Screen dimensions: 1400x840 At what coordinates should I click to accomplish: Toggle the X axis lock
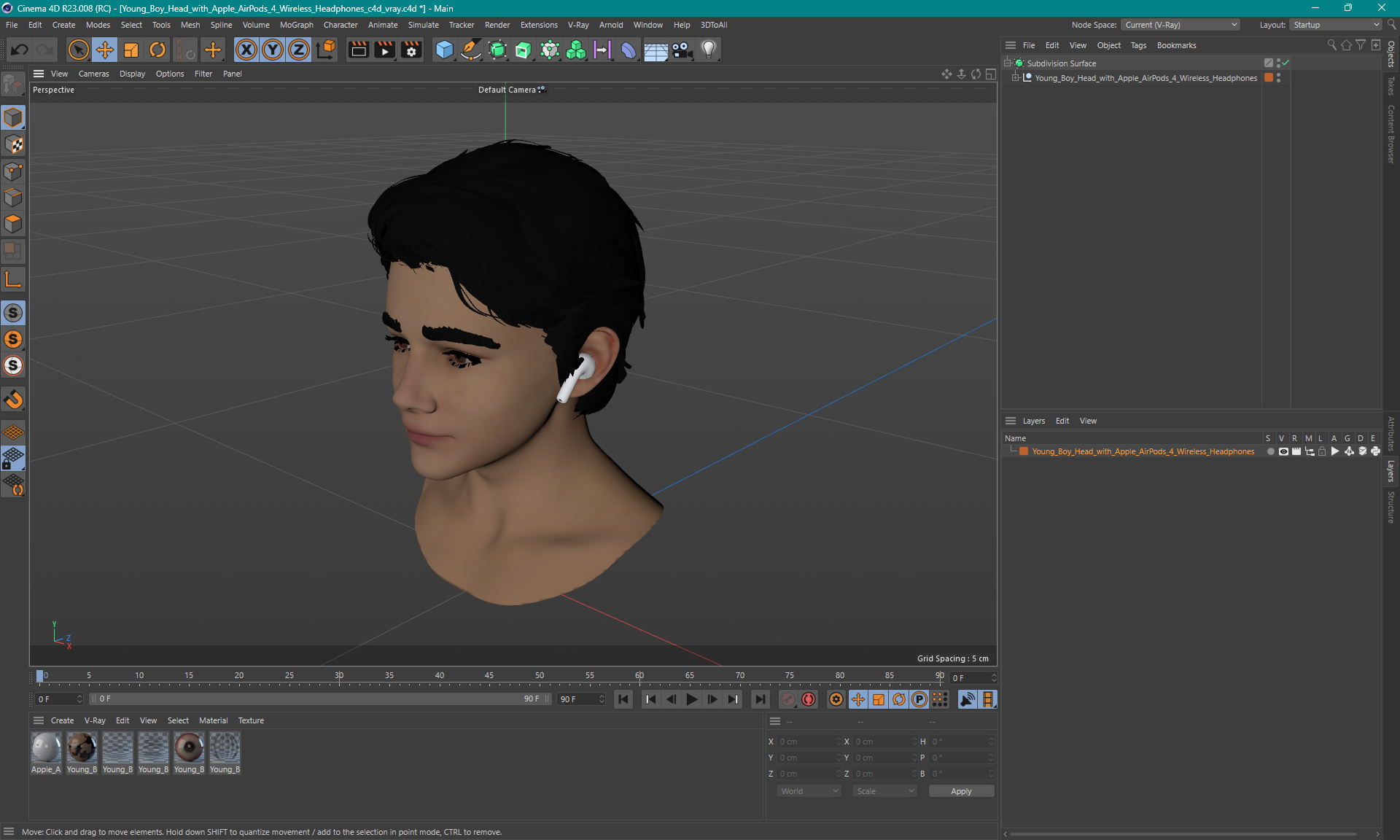(x=246, y=50)
